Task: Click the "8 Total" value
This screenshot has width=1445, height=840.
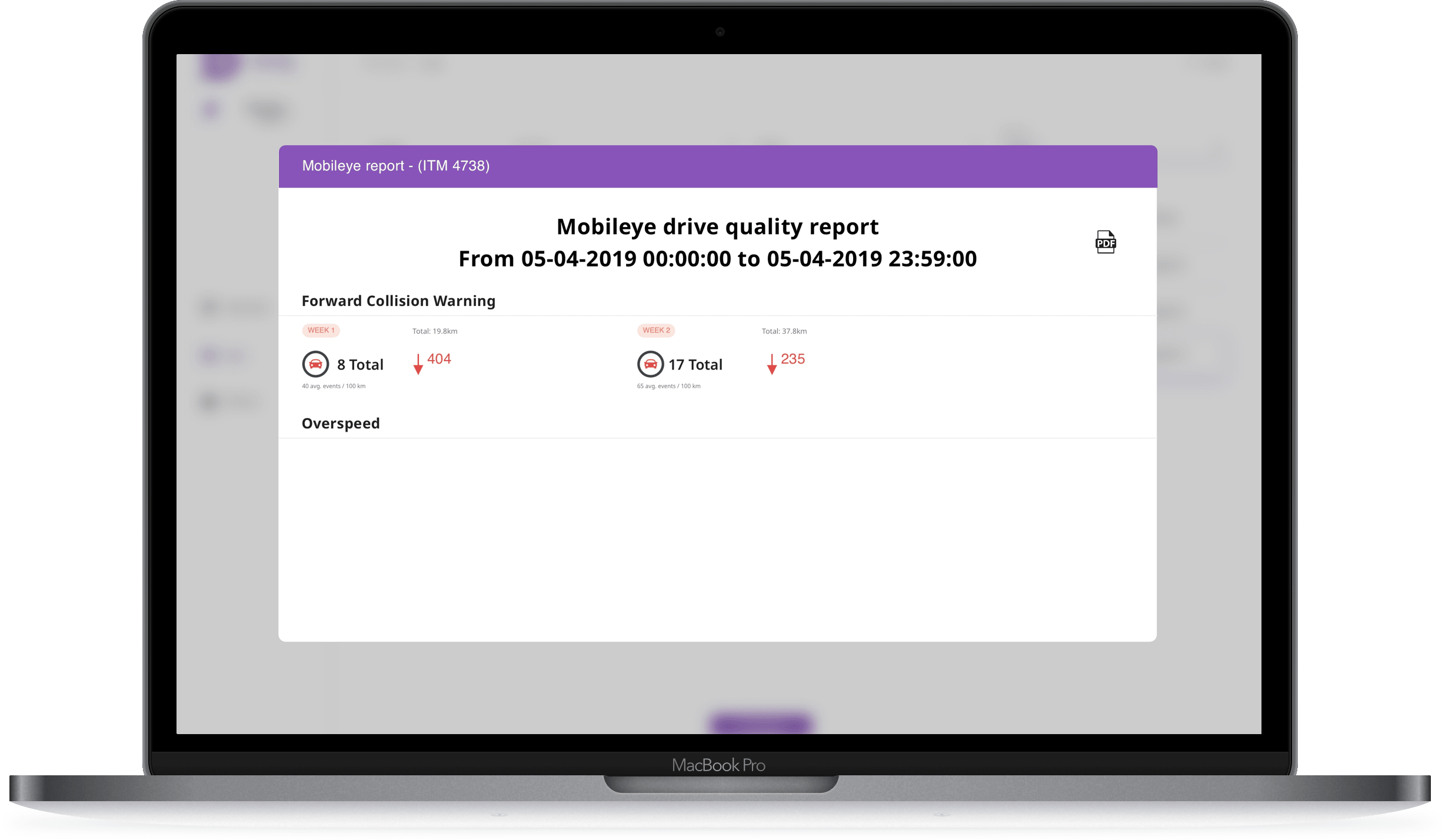Action: pos(360,365)
